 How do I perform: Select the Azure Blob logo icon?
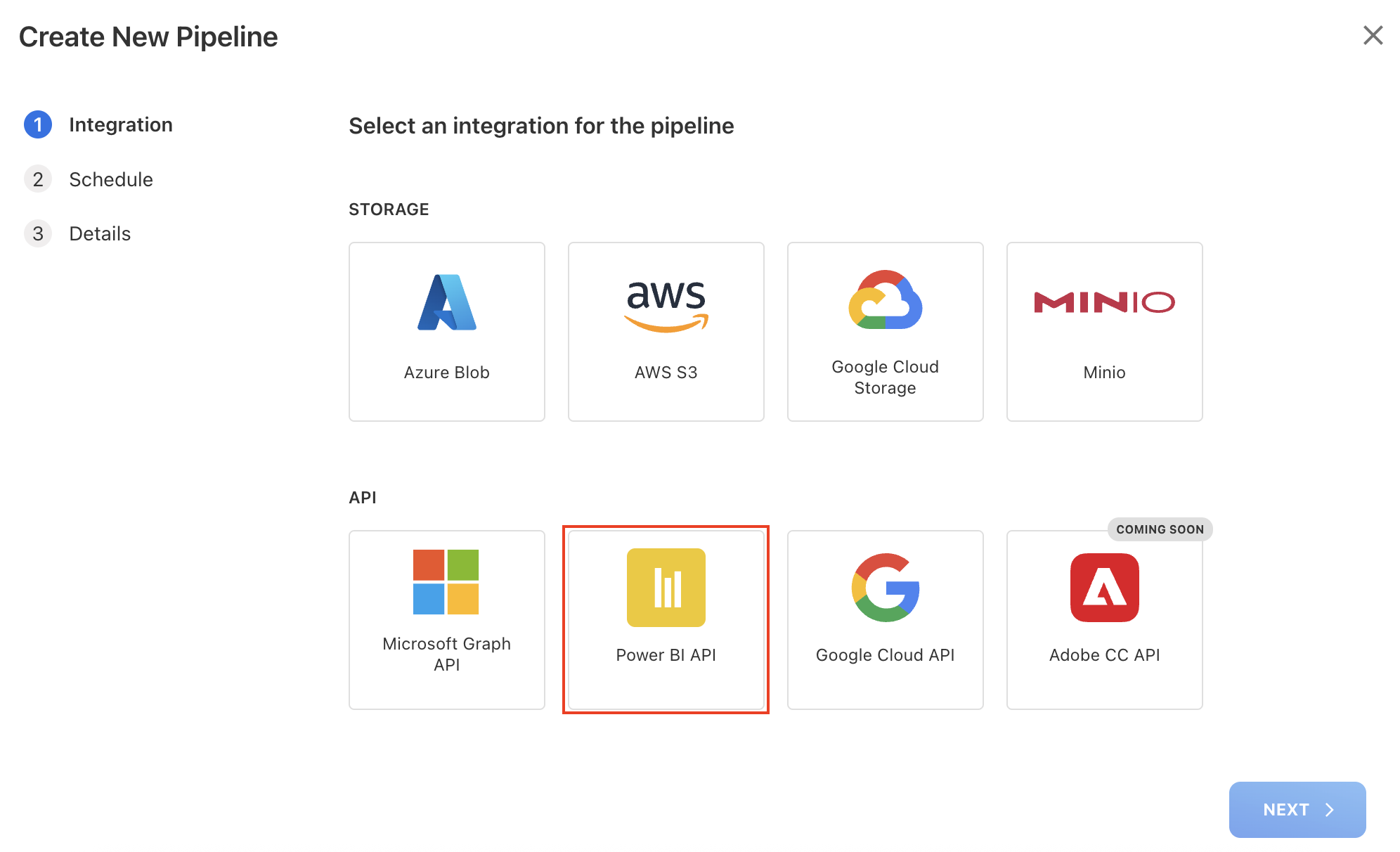pyautogui.click(x=447, y=302)
